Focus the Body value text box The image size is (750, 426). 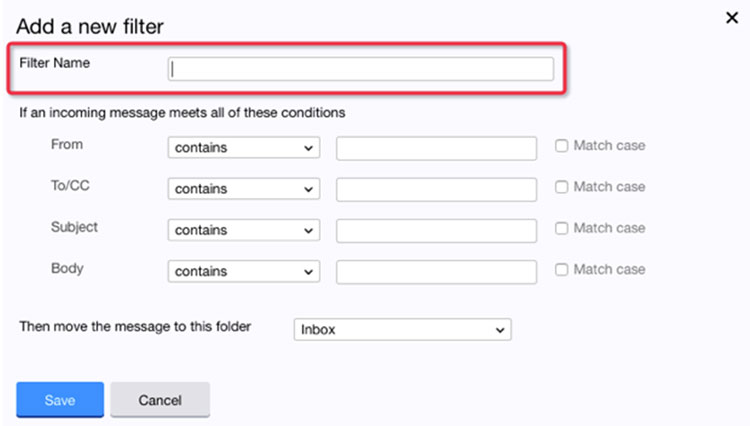point(436,272)
